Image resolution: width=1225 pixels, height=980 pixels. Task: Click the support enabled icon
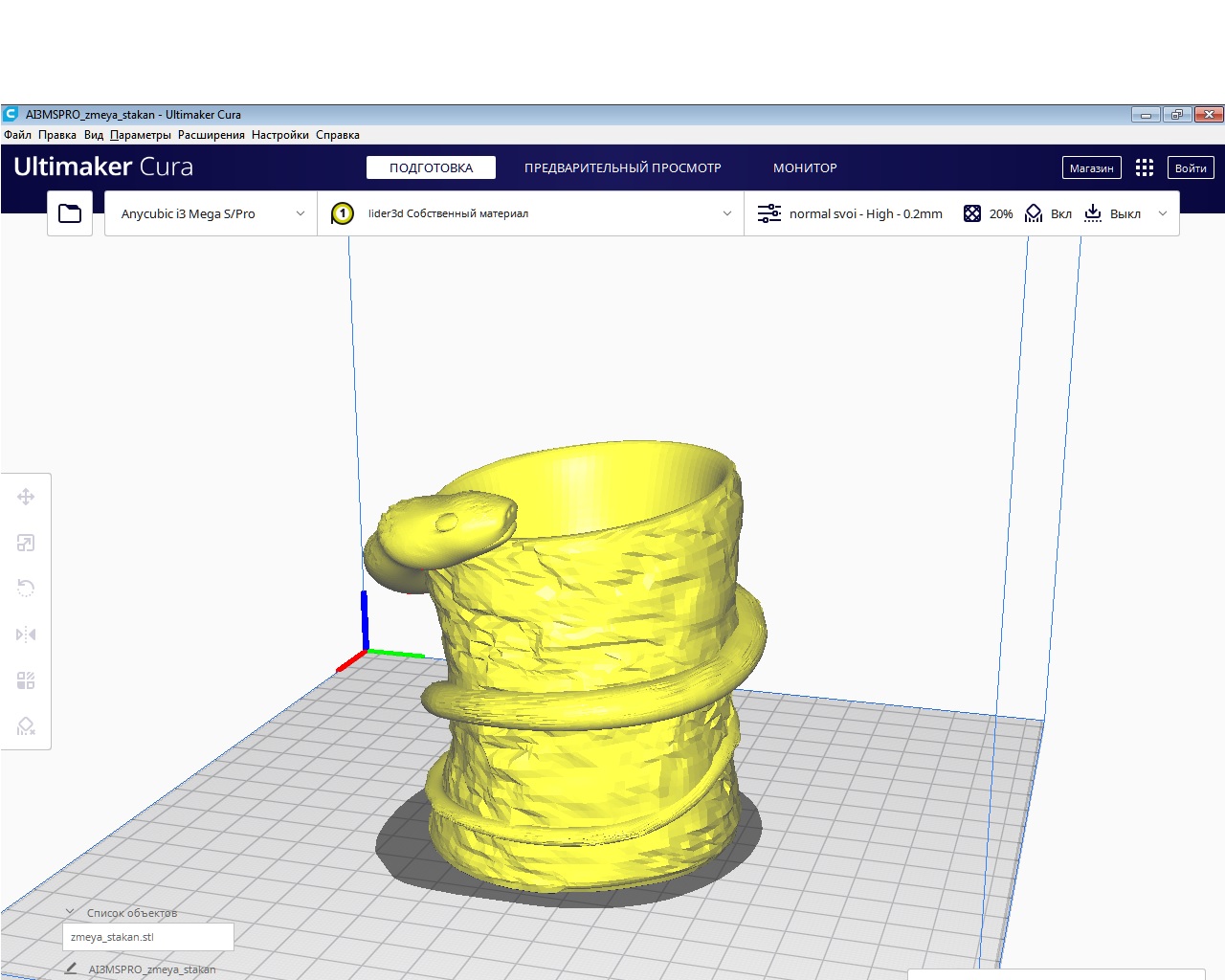(x=1034, y=213)
